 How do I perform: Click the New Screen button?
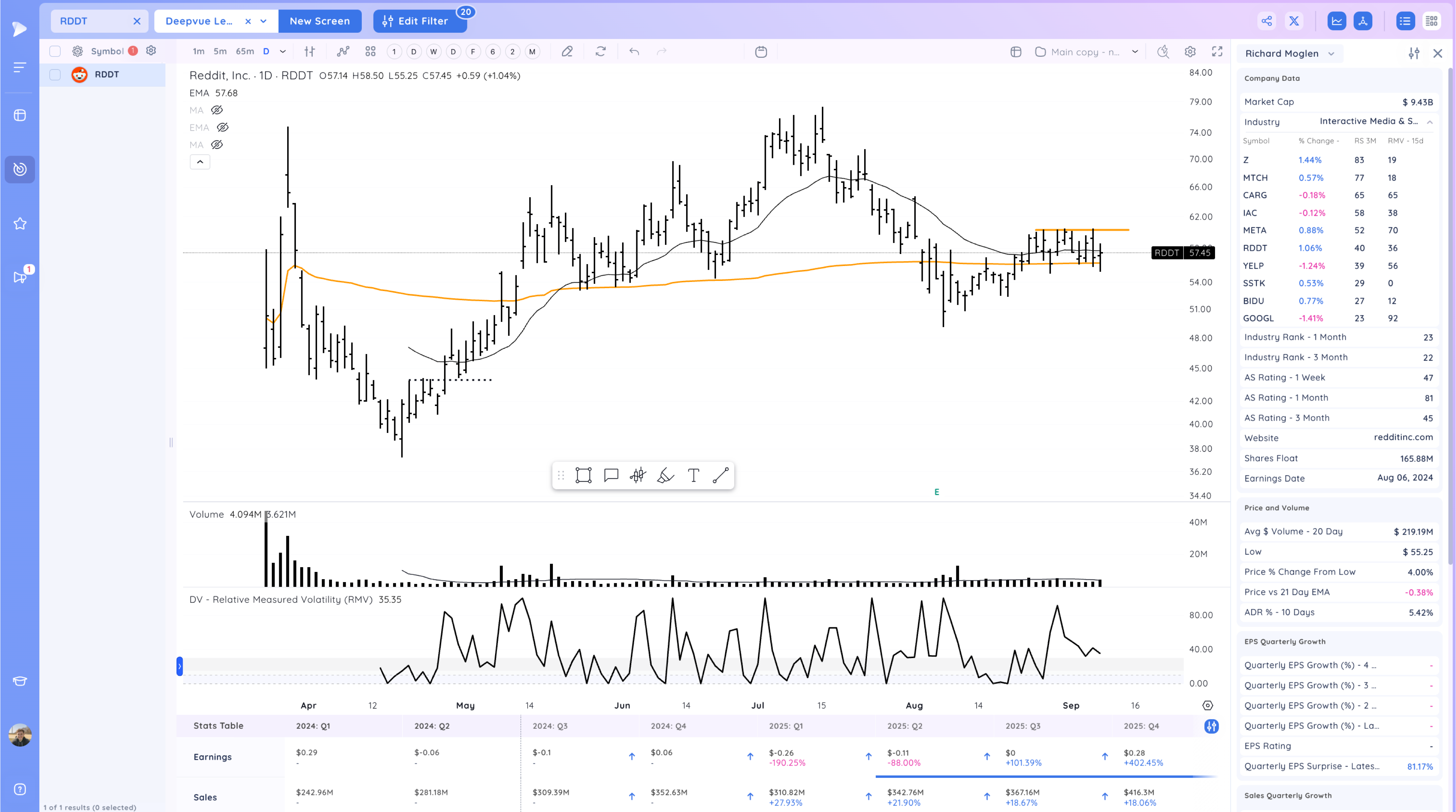click(x=319, y=21)
